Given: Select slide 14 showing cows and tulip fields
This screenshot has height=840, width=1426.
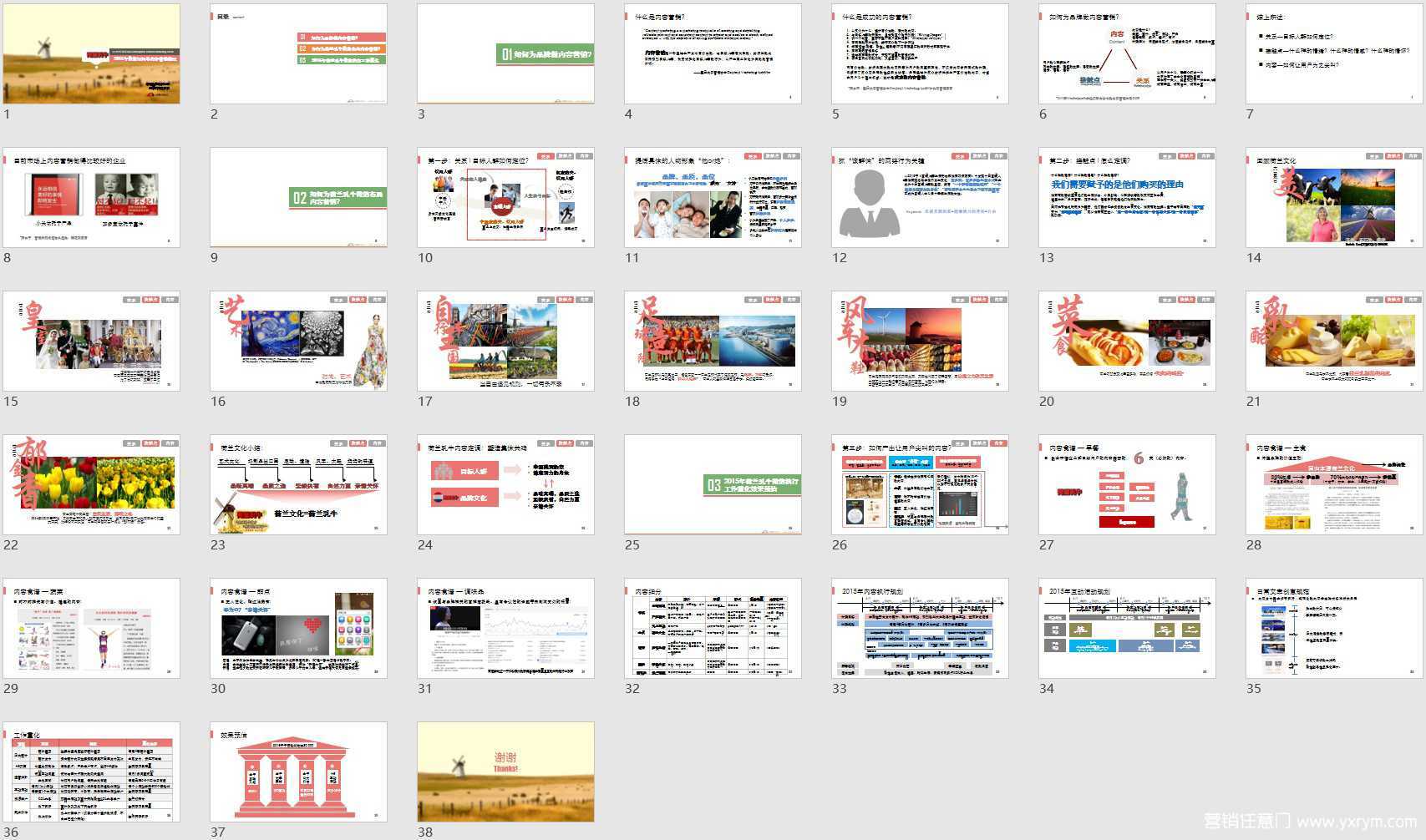Looking at the screenshot, I should coord(1334,198).
